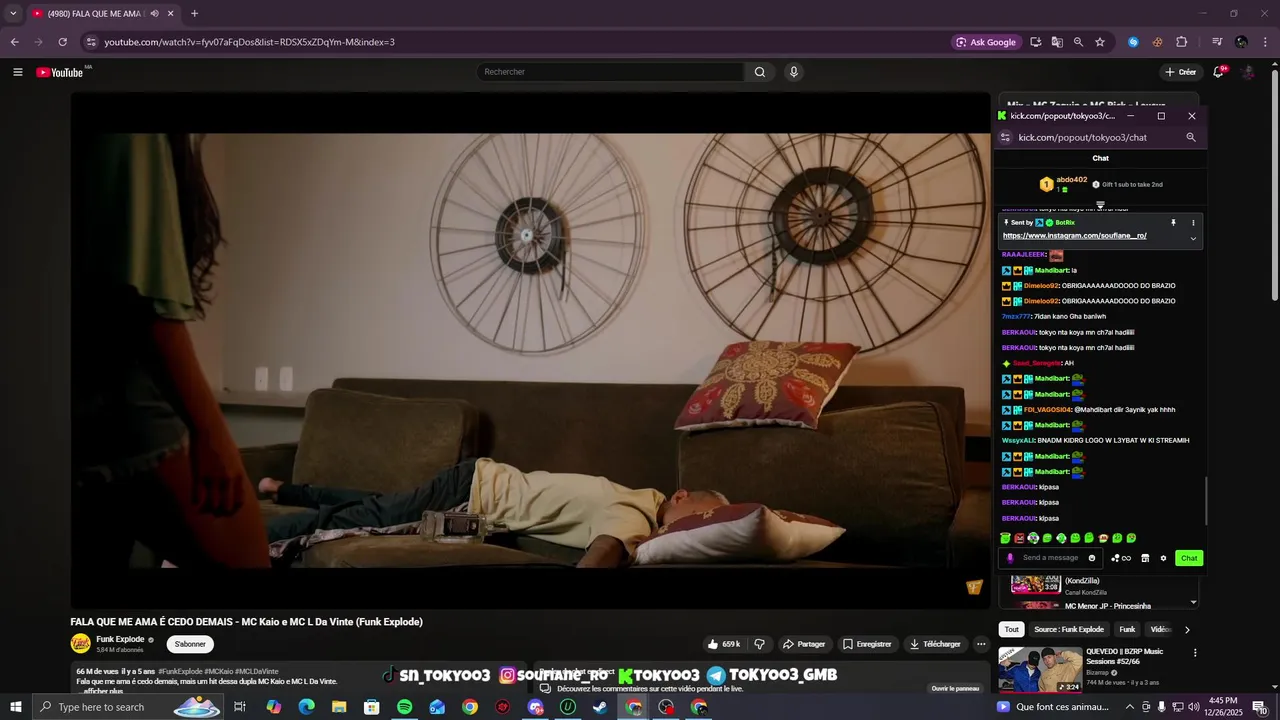This screenshot has height=720, width=1280.
Task: Click the YouTube search magnifier button
Action: [760, 72]
